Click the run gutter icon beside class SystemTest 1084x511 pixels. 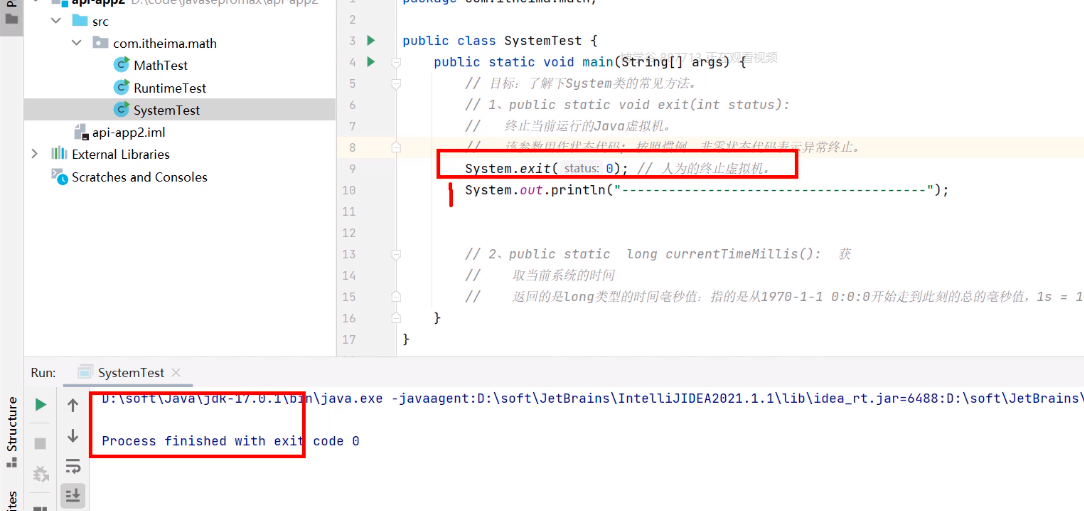point(371,40)
